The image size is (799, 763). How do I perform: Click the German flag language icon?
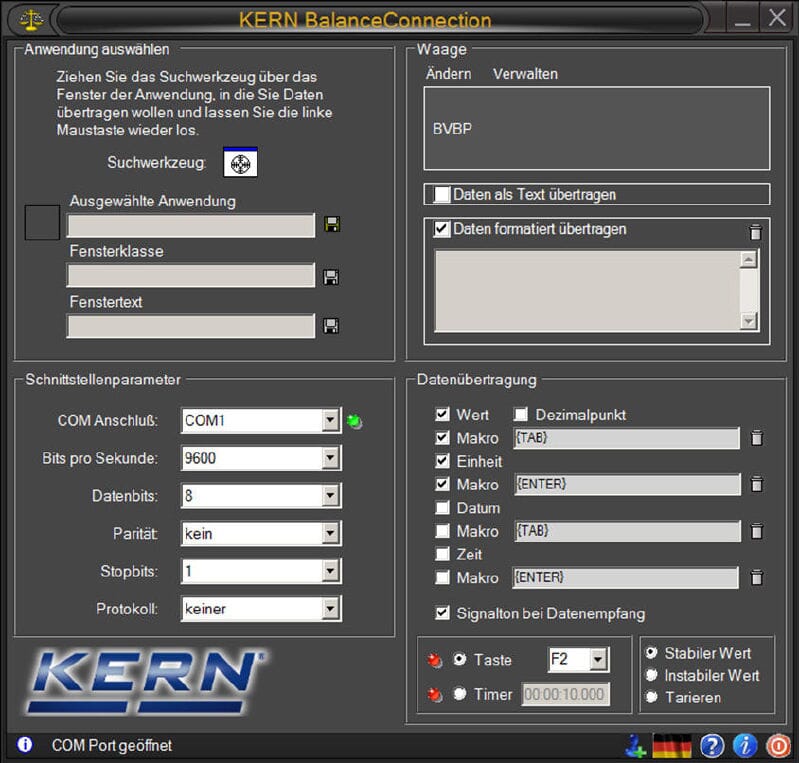coord(672,746)
